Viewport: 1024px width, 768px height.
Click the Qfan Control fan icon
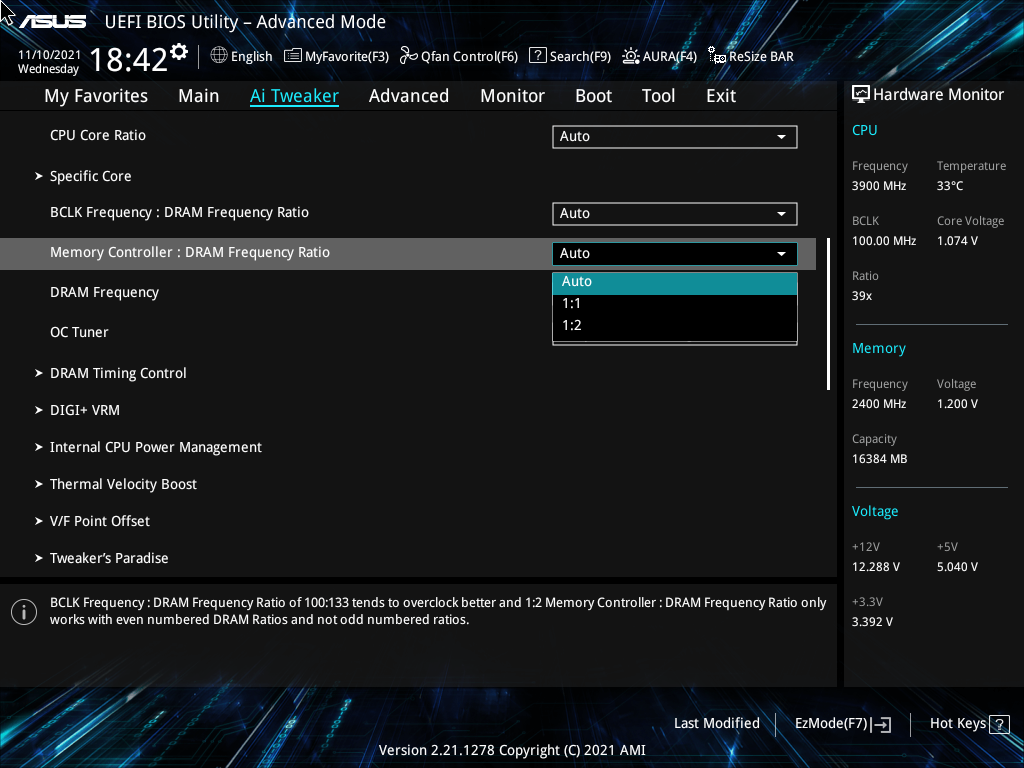coord(409,56)
